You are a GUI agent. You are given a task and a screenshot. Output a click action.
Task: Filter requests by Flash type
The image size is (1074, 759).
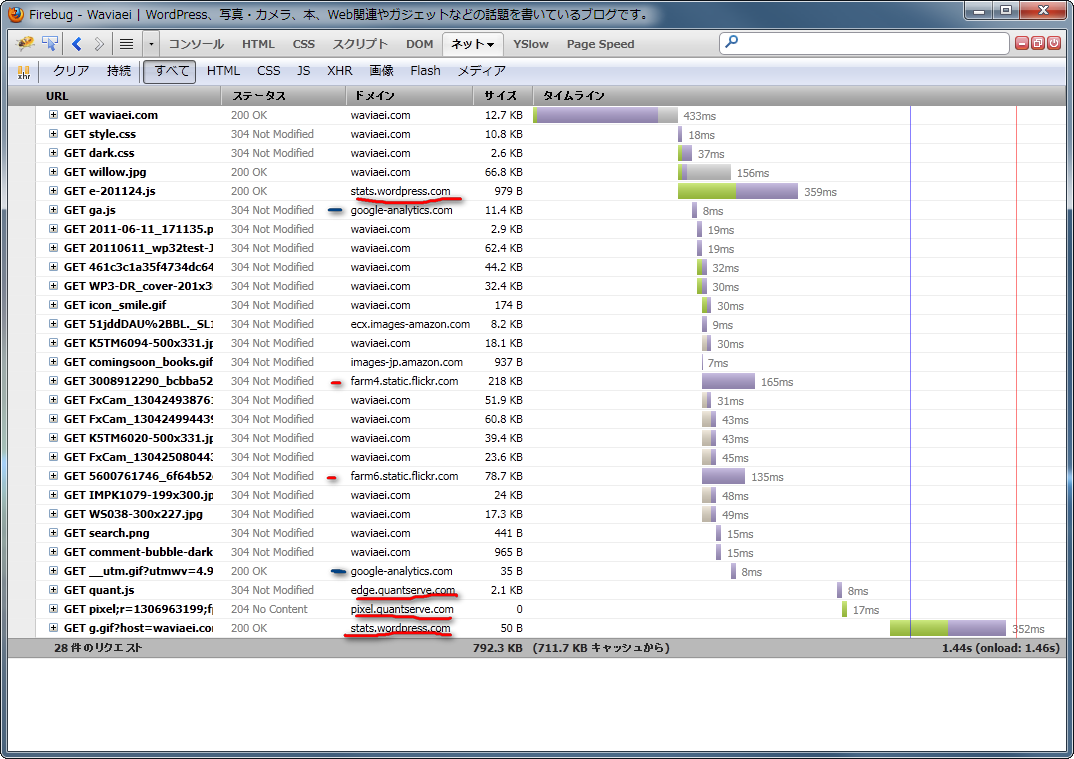[425, 71]
